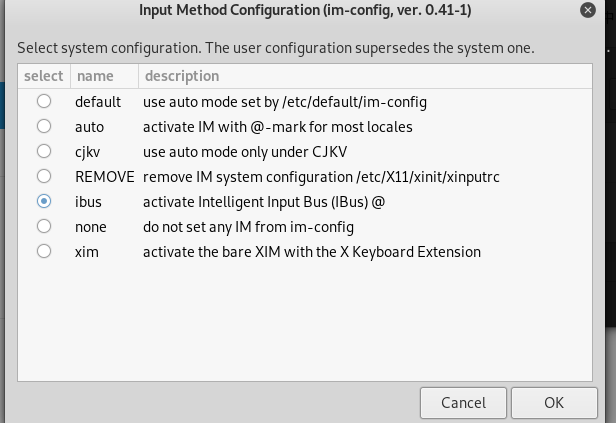Cancel the input method dialog
616x423 pixels.
(x=463, y=403)
